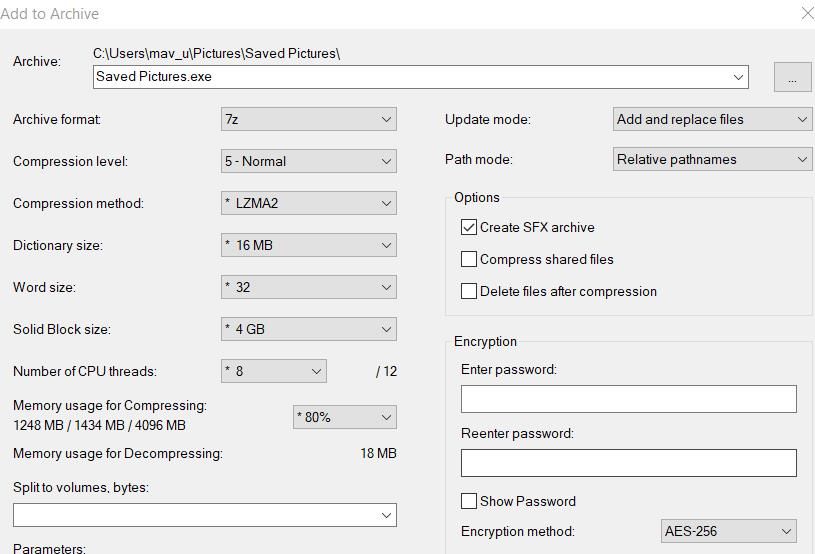Focus the Reenter password field
Viewport: 815px width, 554px height.
click(x=628, y=463)
